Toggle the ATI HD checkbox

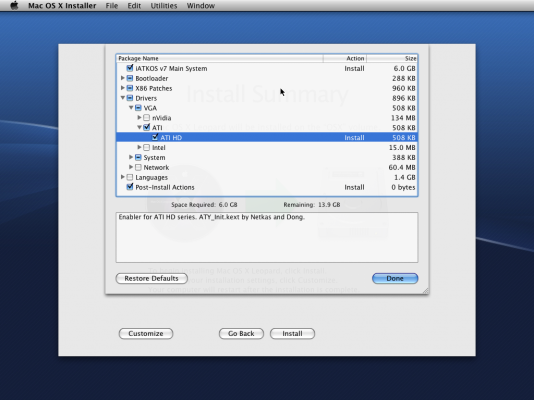pos(155,137)
